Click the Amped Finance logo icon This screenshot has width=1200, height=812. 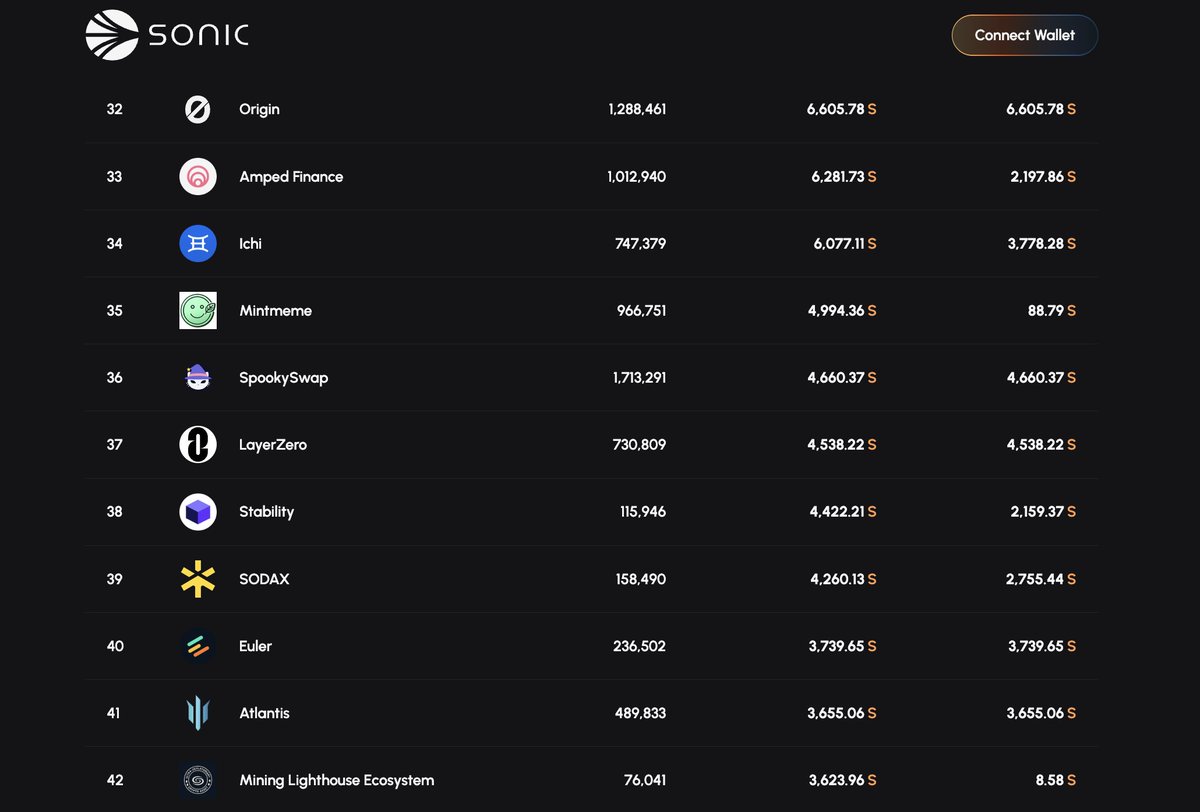point(198,176)
